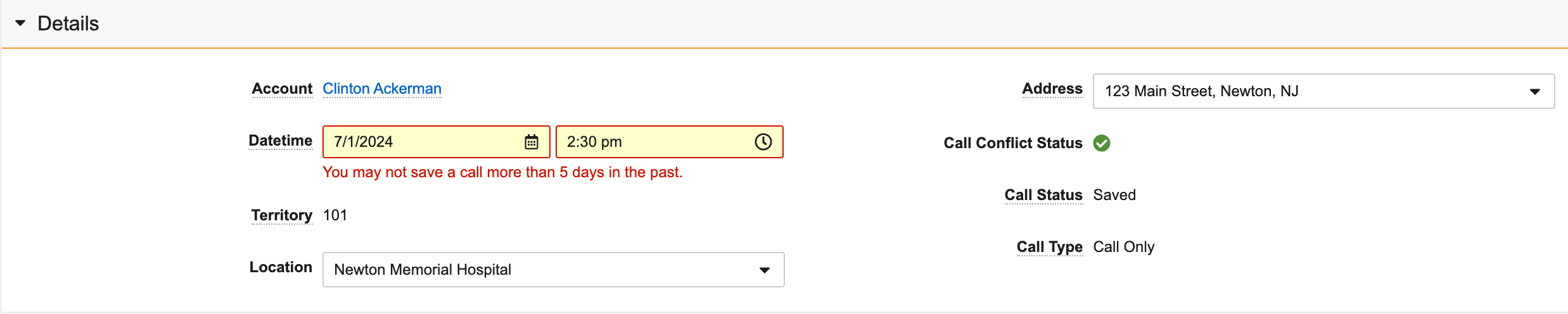Open the Location dropdown
Screen dimensions: 1568x314
click(764, 270)
